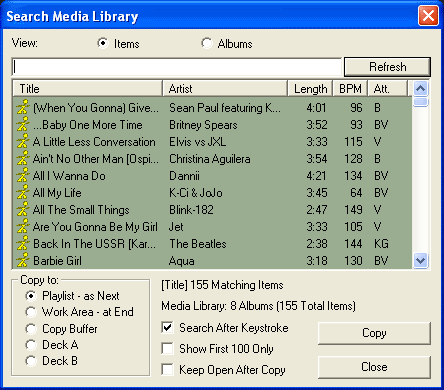
Task: Click artist Dannii
Action: click(x=184, y=176)
